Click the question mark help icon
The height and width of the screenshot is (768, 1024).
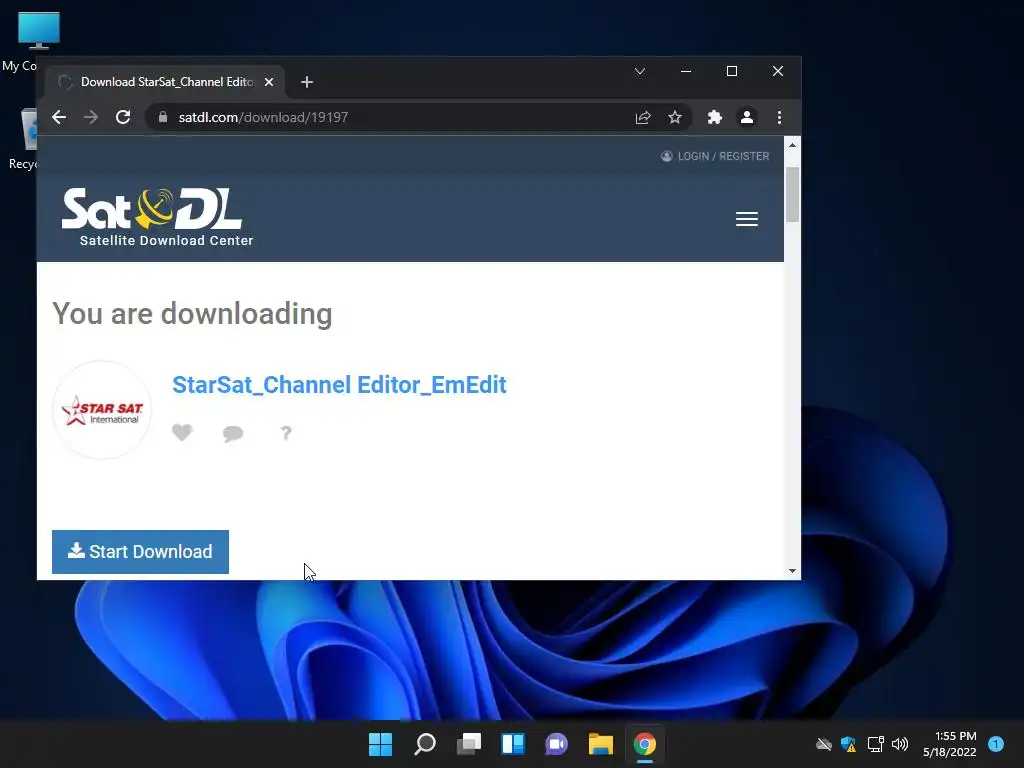tap(285, 433)
